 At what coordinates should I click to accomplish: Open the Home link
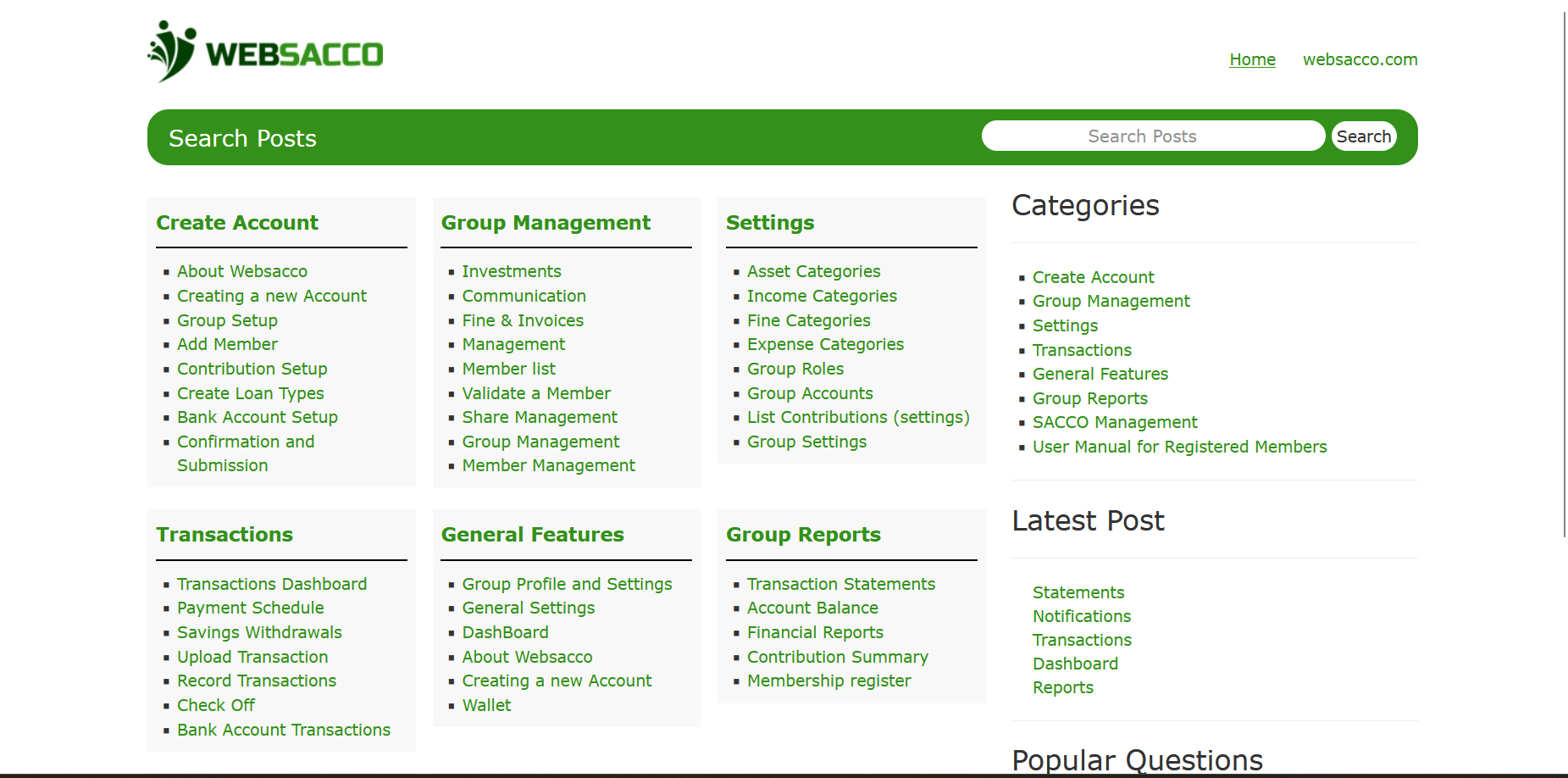[1251, 59]
